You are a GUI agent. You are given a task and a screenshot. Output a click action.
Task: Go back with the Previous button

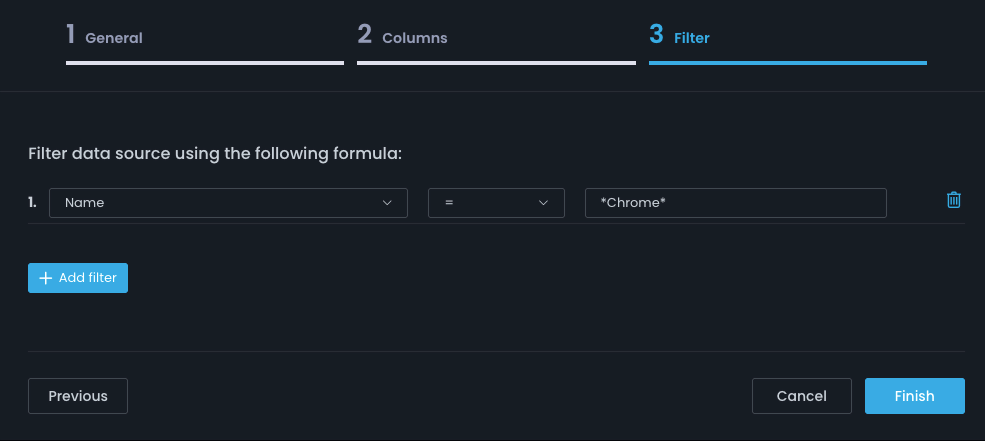[x=78, y=396]
